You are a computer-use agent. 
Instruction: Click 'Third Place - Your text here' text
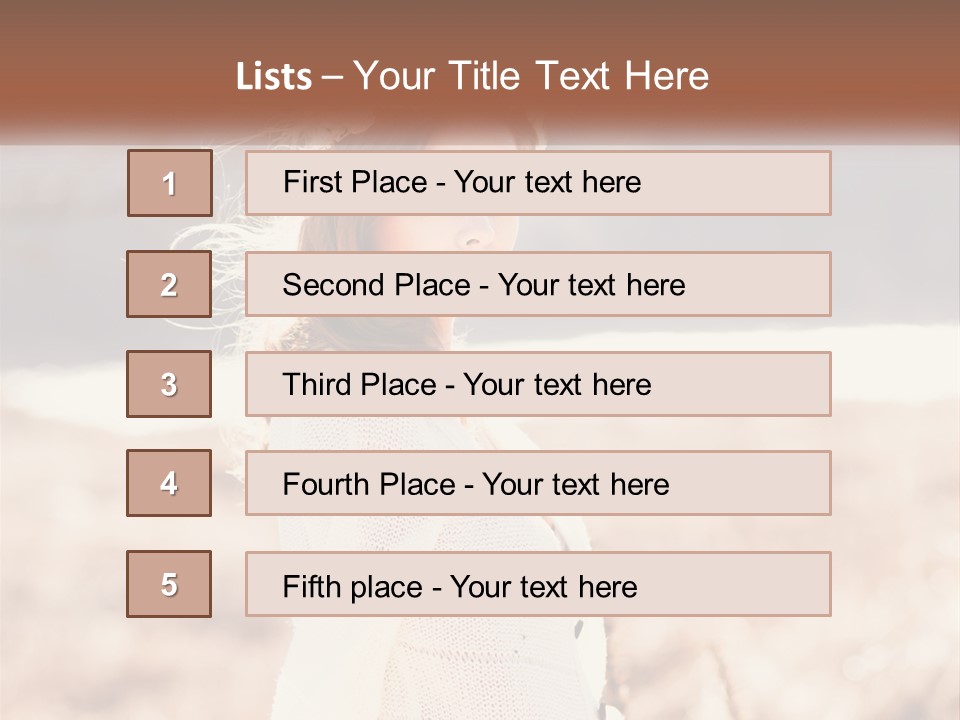tap(467, 384)
